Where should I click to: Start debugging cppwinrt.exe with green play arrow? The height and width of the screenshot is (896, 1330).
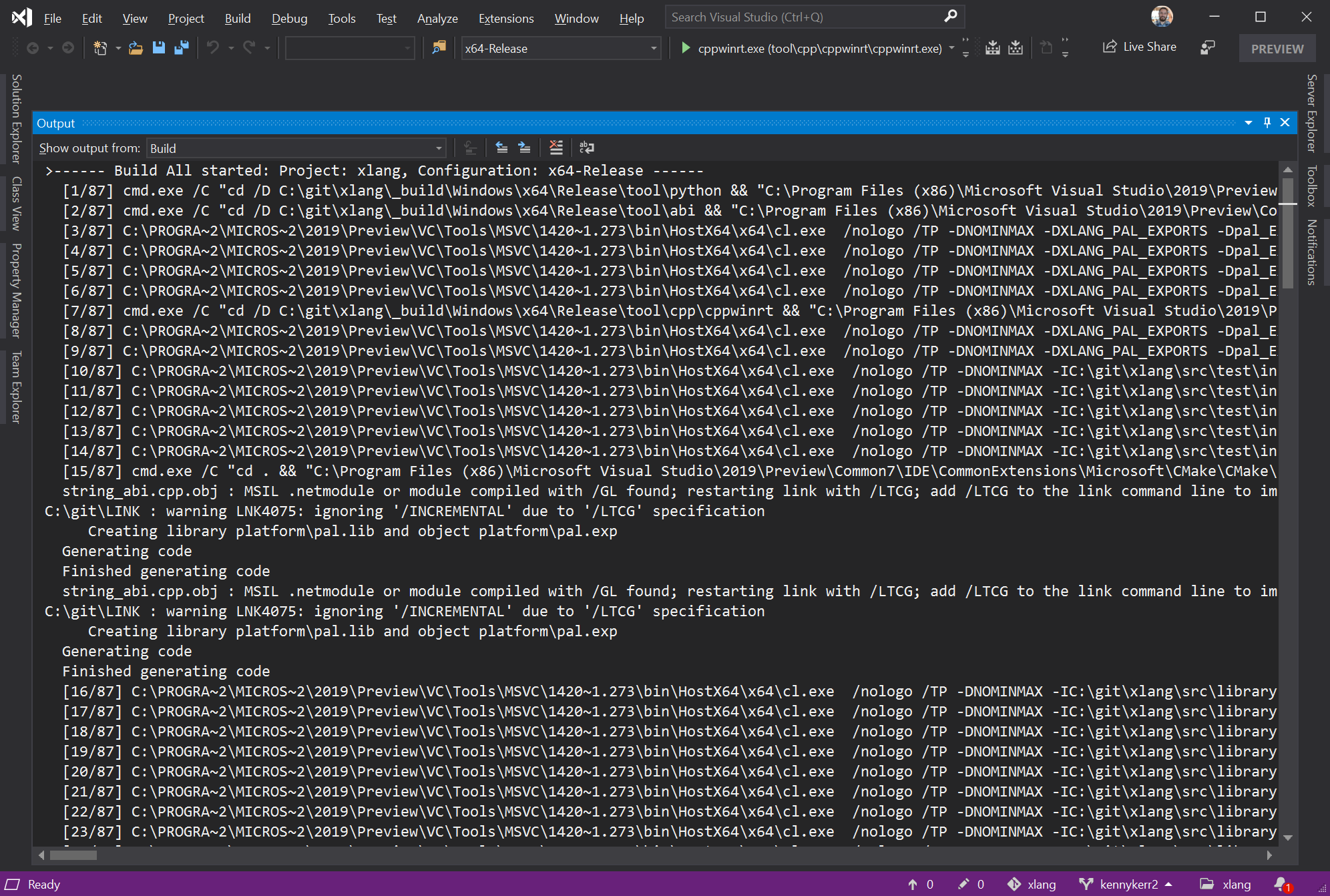[x=685, y=47]
